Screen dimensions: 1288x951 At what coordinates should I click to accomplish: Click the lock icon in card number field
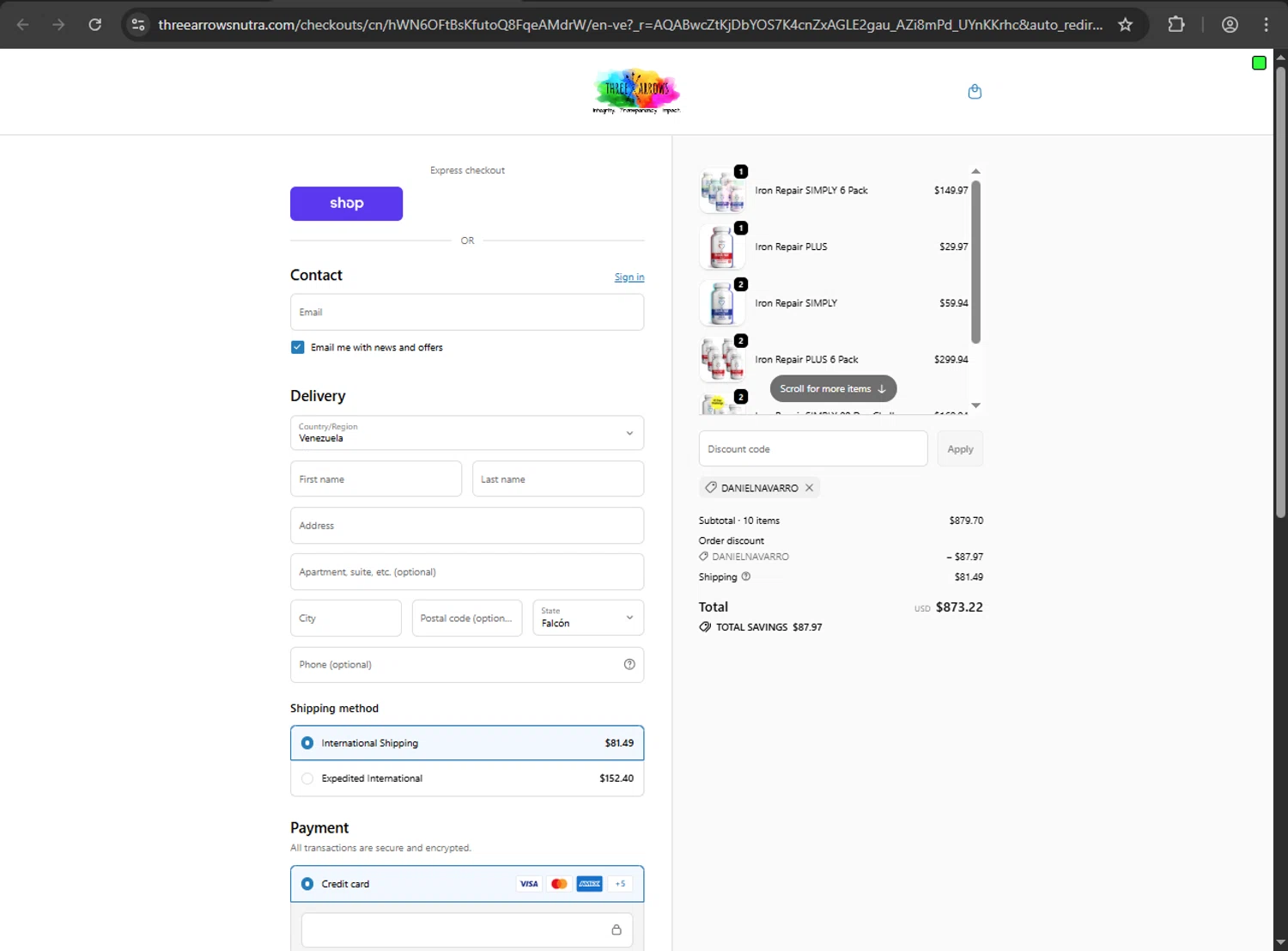(x=616, y=930)
